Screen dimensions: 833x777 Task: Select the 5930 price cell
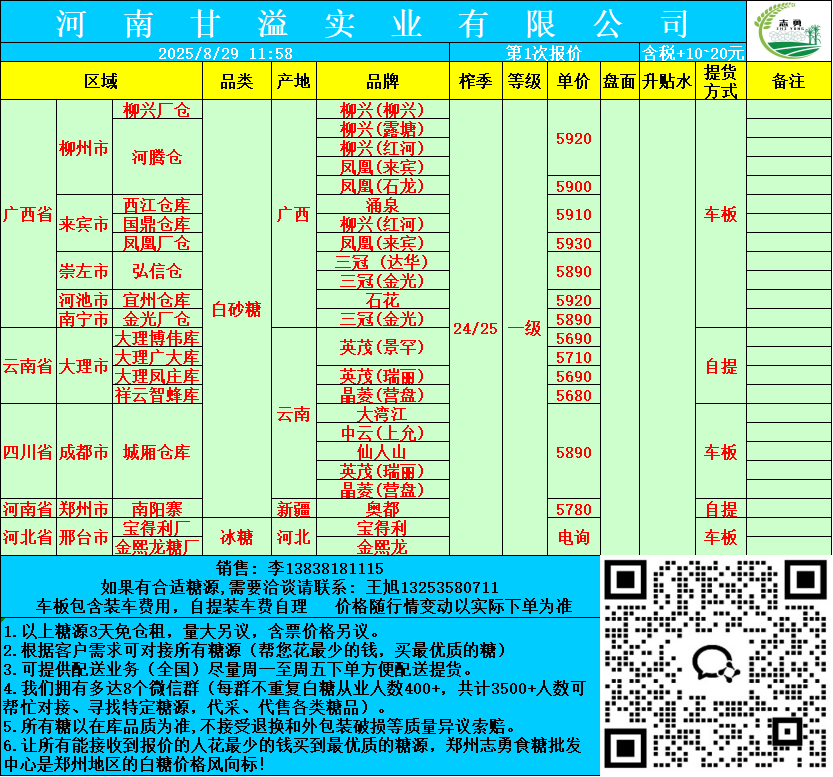573,243
